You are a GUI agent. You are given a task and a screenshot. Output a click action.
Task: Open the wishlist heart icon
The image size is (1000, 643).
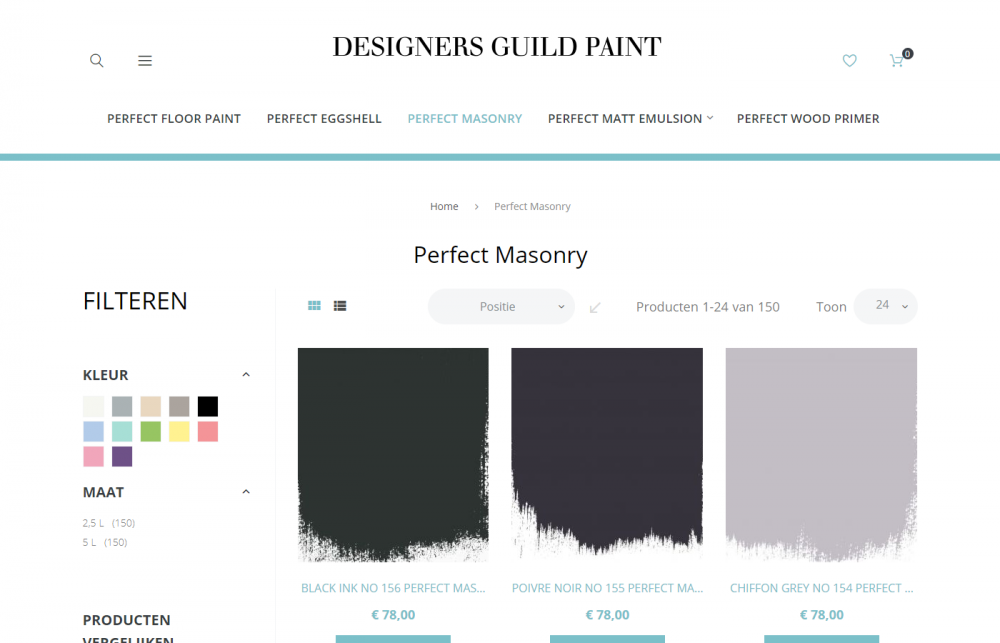[849, 61]
